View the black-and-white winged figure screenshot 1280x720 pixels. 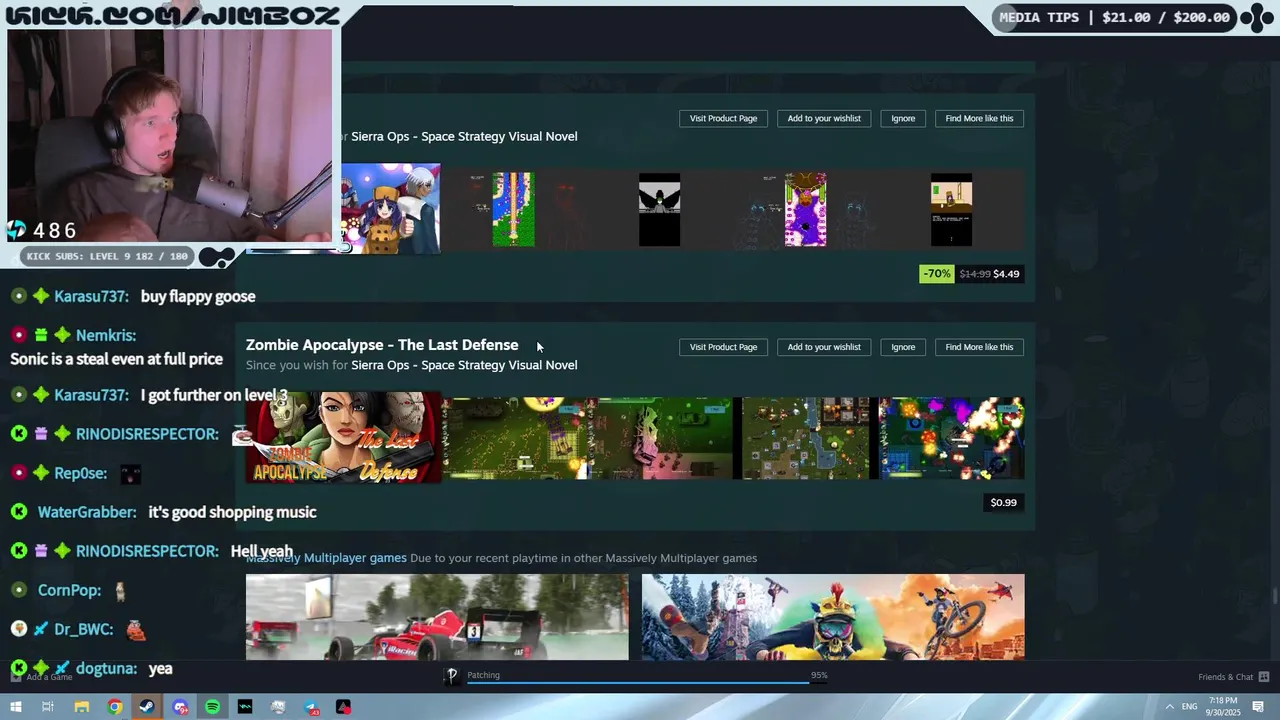660,209
